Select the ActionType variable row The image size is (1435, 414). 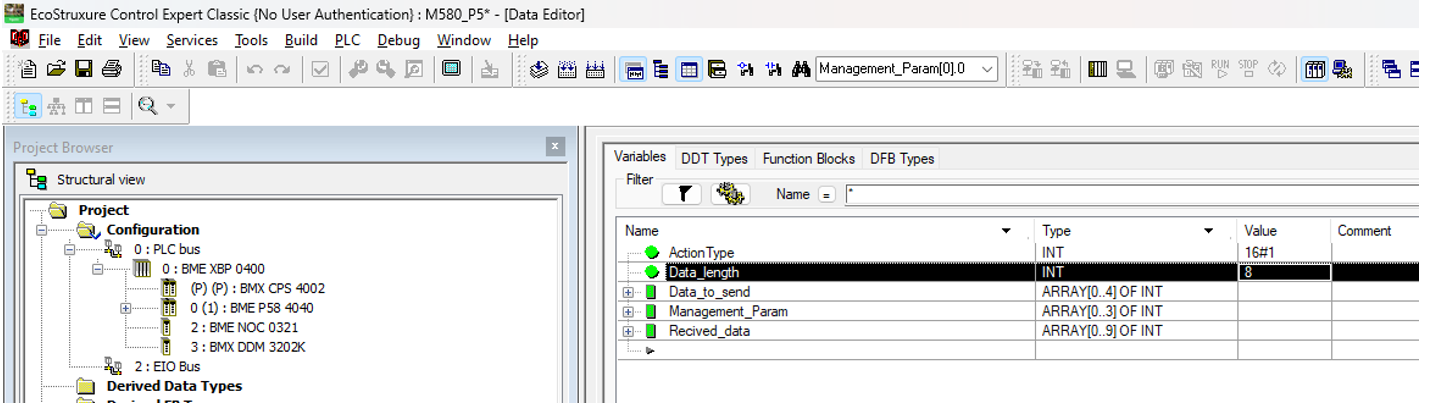pos(1017,253)
